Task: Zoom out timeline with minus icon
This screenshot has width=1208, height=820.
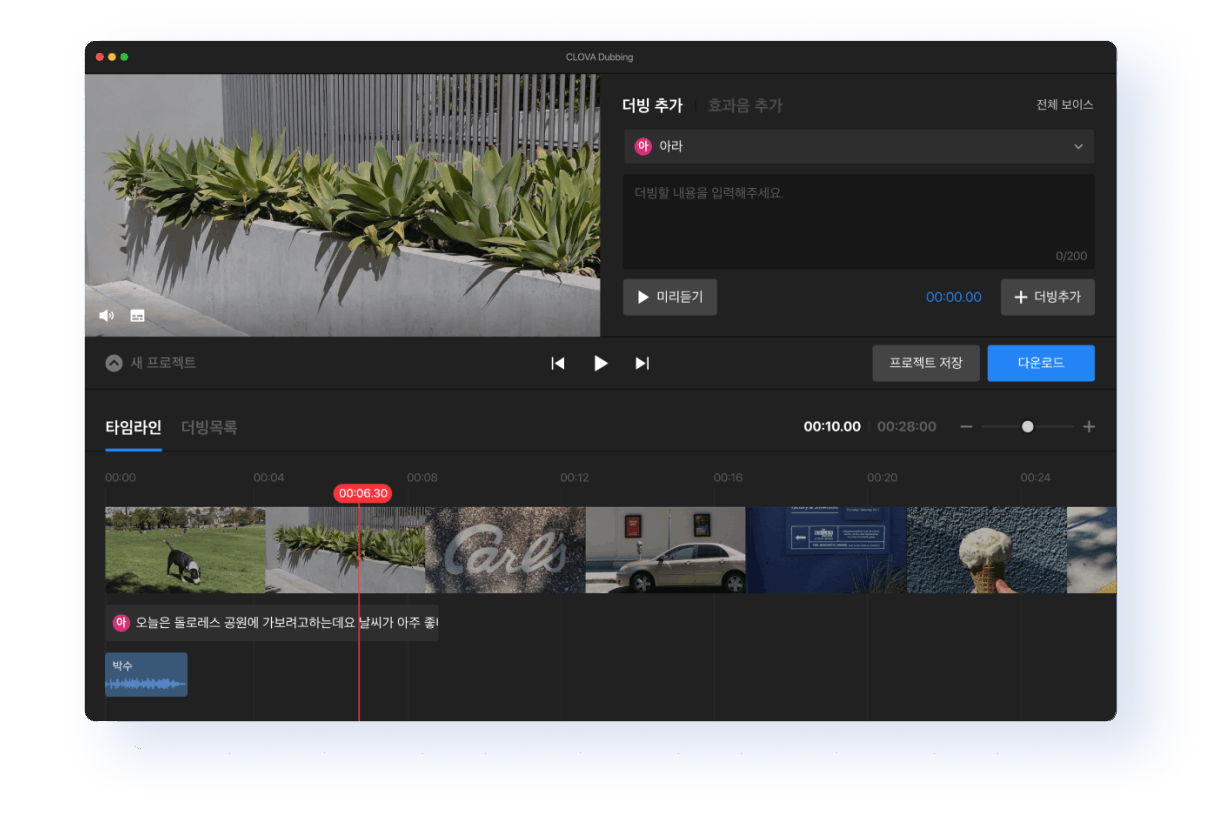Action: coord(966,427)
